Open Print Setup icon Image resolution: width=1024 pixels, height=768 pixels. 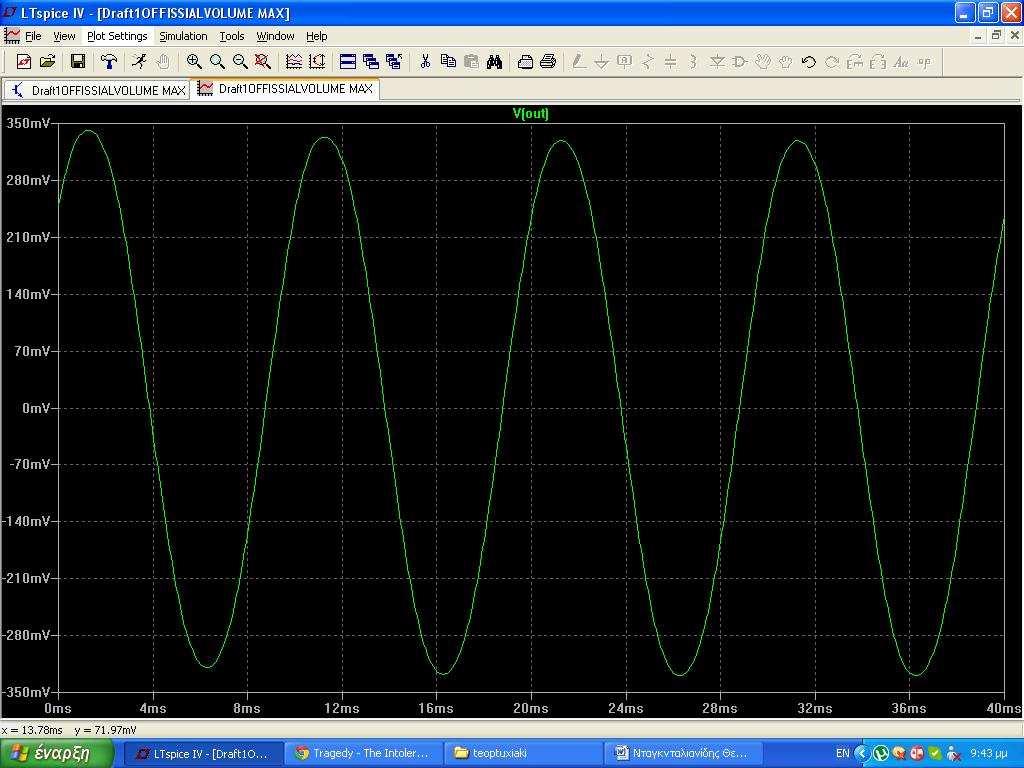[x=525, y=62]
